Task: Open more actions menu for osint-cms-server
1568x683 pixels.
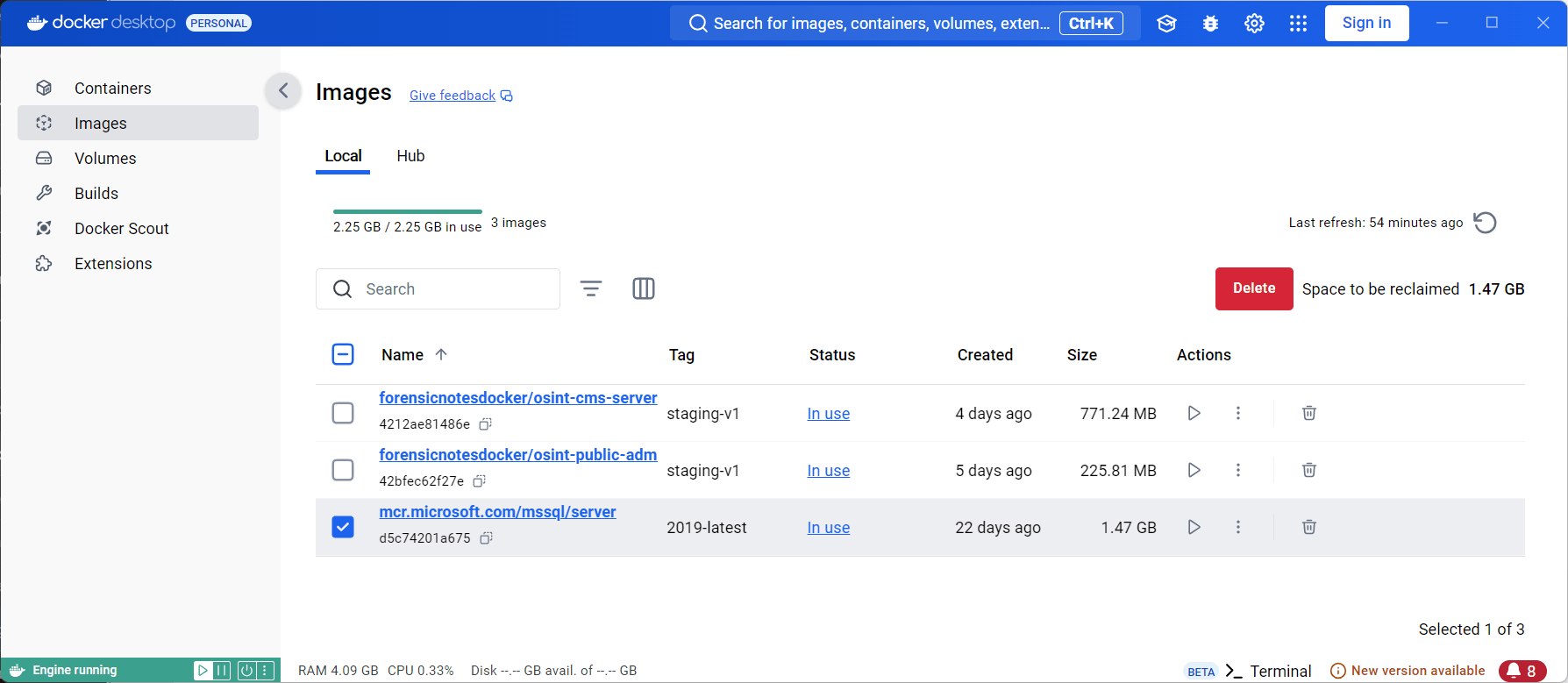Action: coord(1238,413)
